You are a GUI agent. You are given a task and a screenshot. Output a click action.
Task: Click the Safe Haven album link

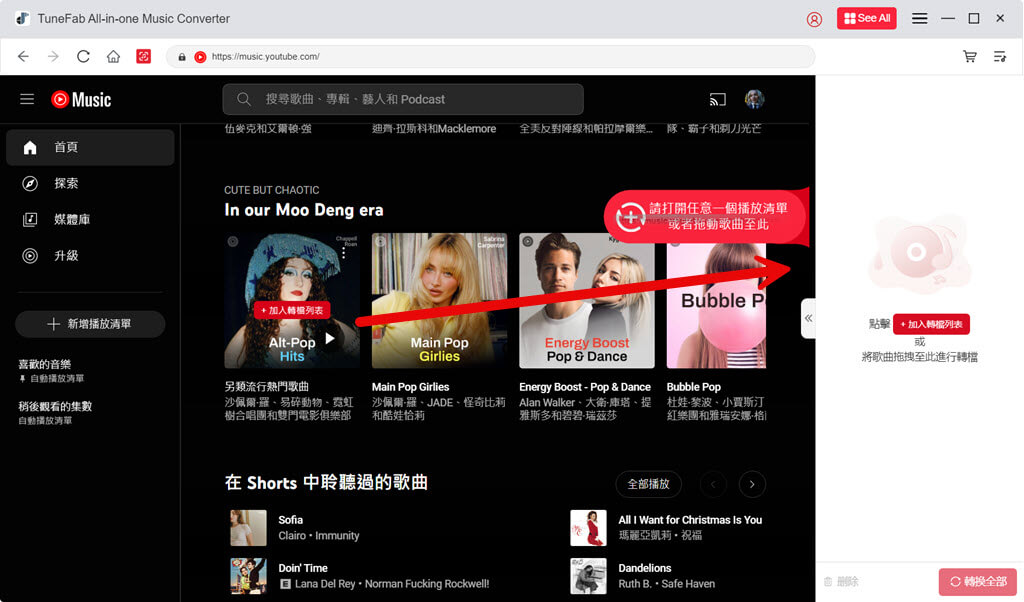pyautogui.click(x=688, y=584)
